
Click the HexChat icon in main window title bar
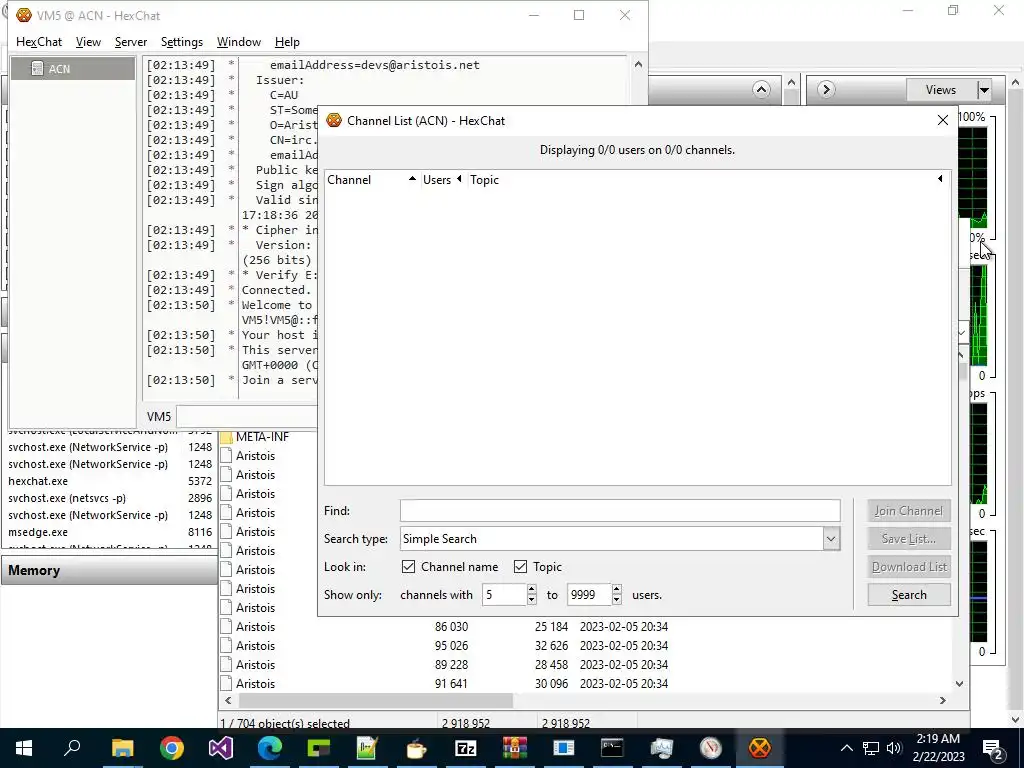click(x=24, y=15)
